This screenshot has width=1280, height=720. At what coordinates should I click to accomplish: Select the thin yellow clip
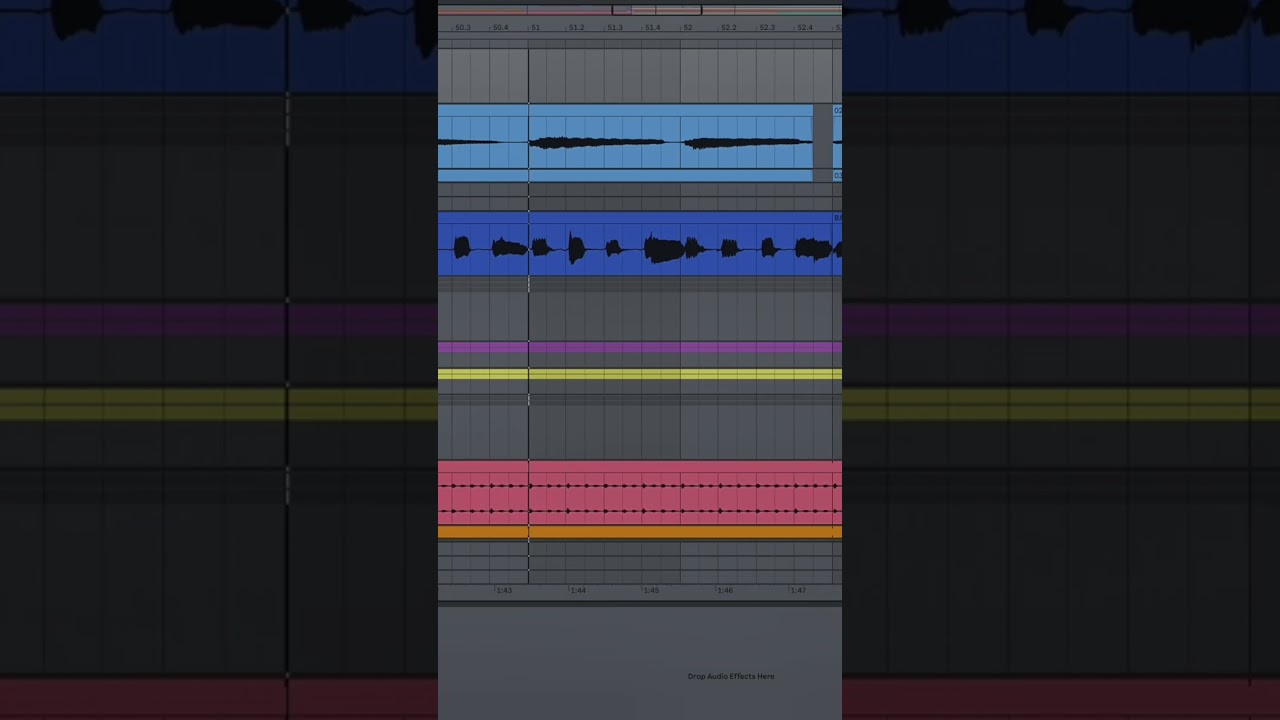640,374
